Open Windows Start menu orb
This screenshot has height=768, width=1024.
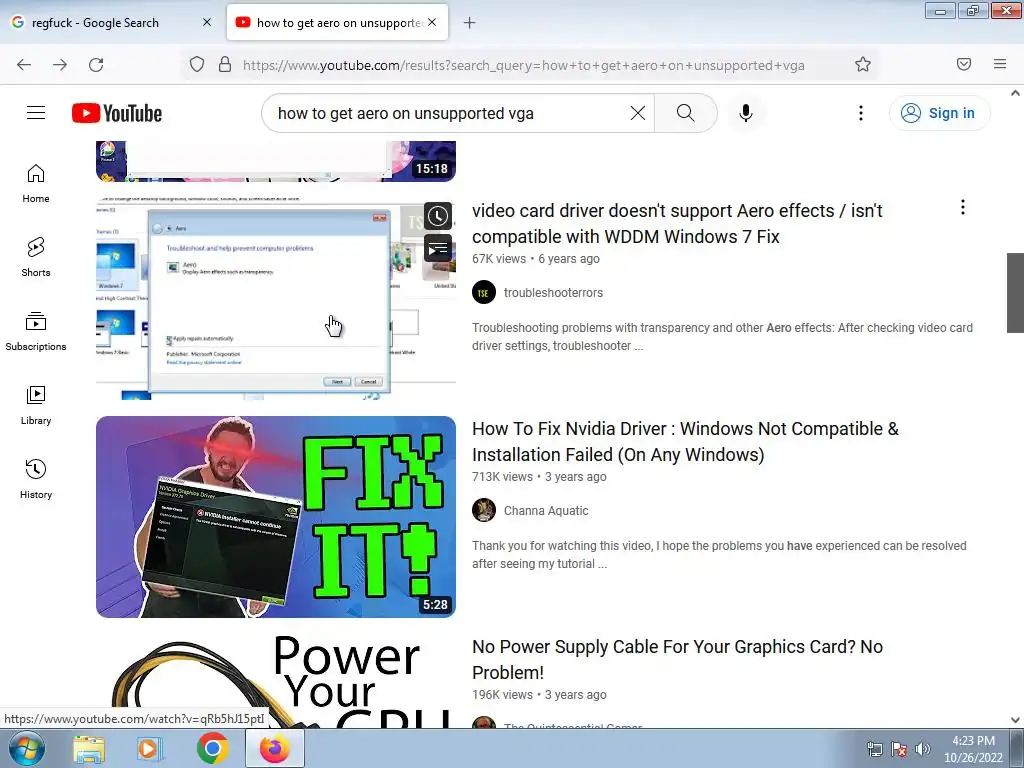tap(27, 748)
